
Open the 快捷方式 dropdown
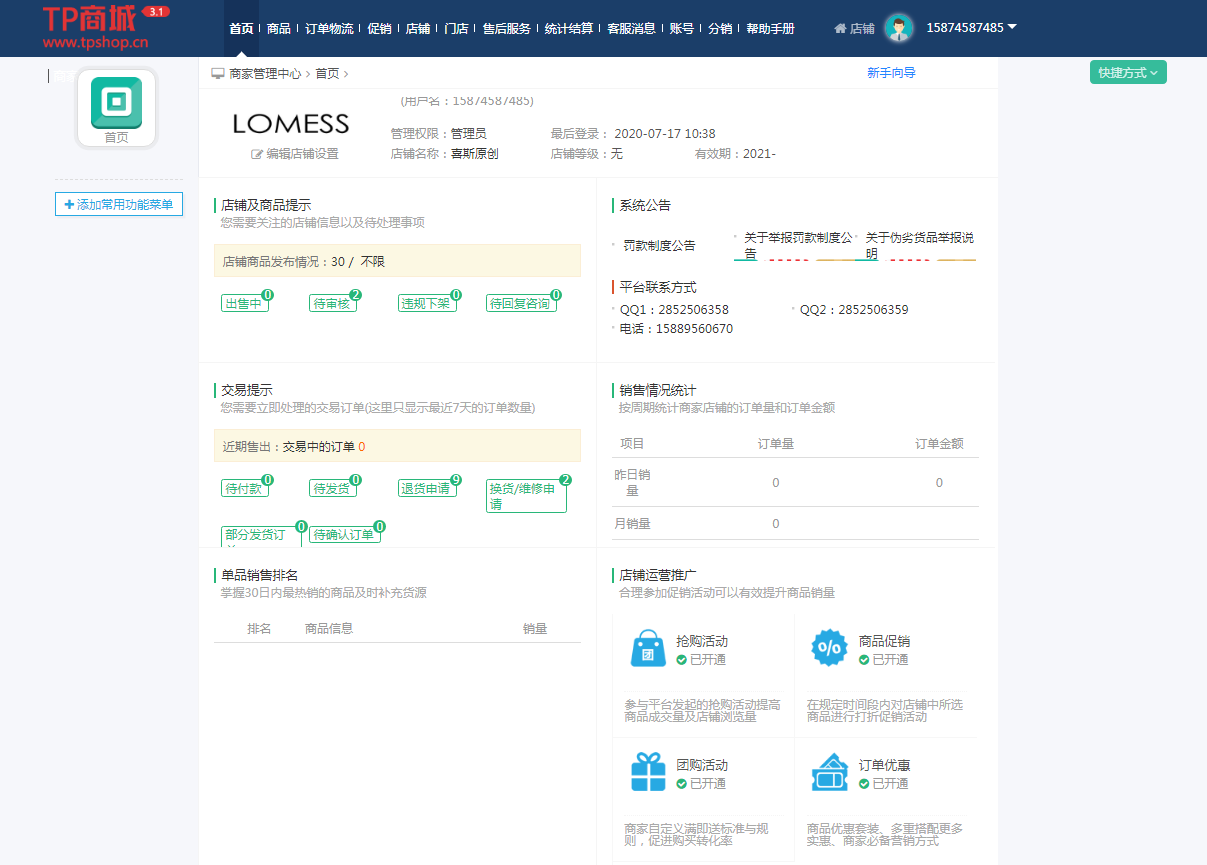coord(1127,72)
